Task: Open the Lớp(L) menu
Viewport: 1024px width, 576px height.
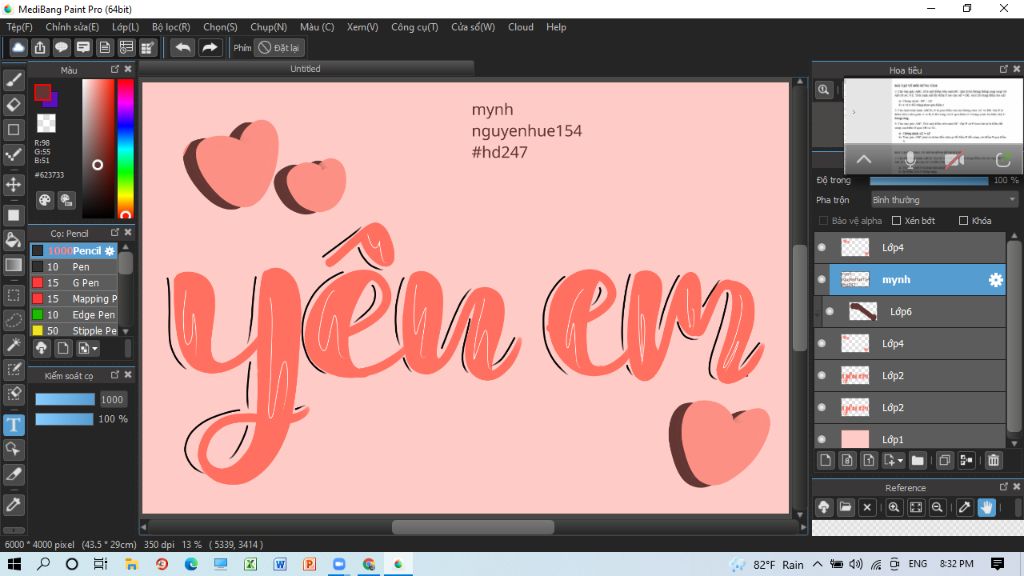Action: click(125, 27)
